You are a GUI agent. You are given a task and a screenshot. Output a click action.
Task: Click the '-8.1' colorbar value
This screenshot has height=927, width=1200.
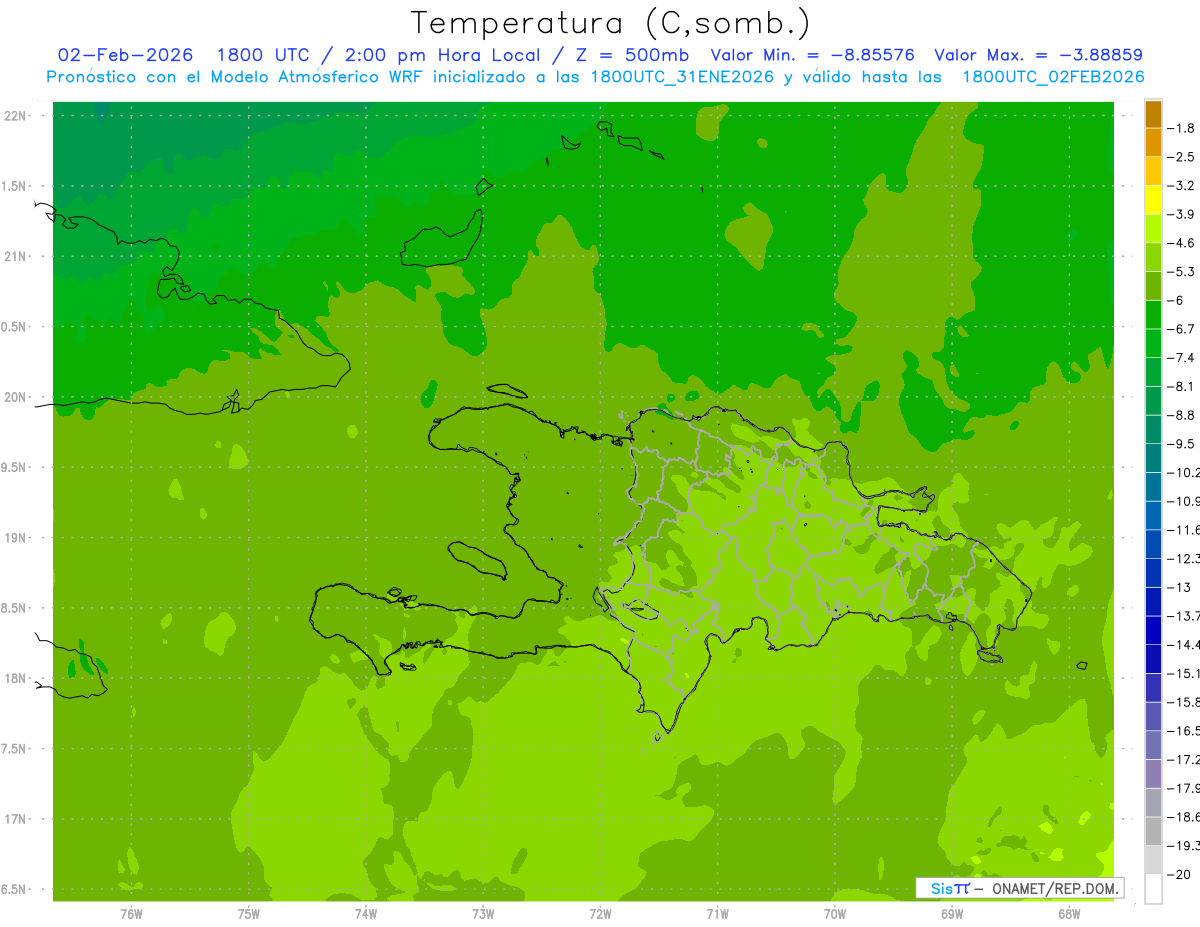point(1182,386)
